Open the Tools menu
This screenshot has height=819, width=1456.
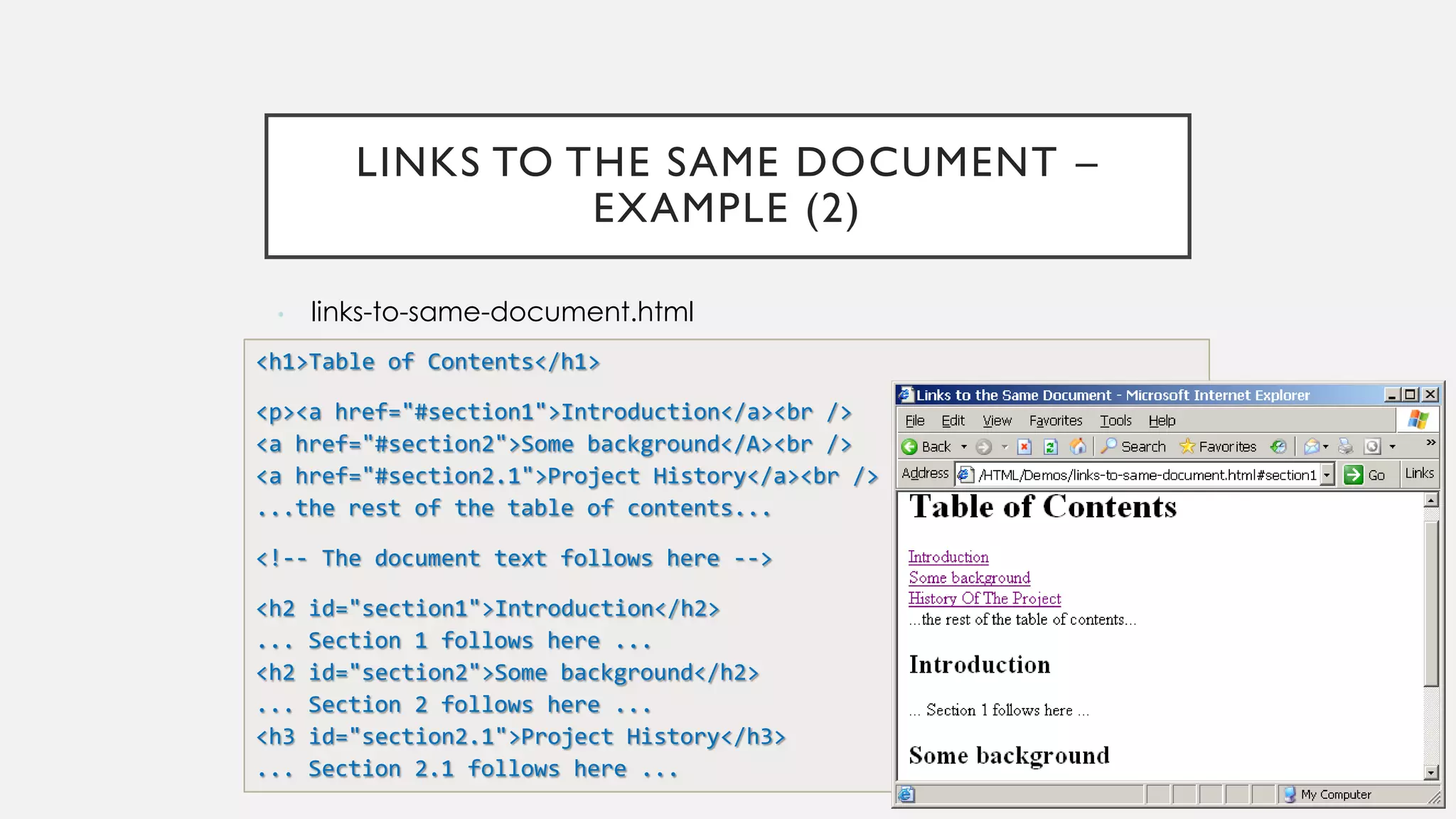coord(1115,421)
